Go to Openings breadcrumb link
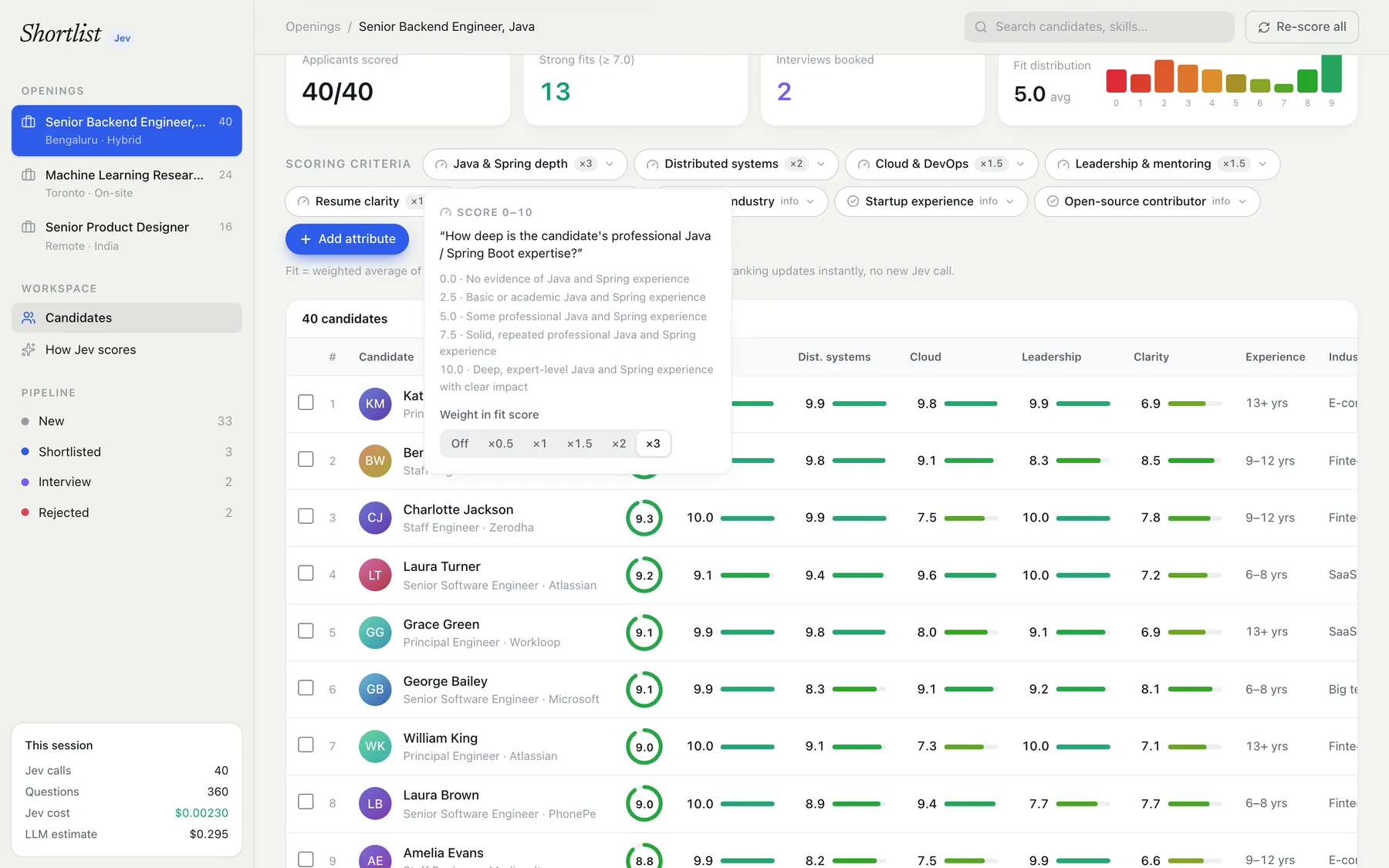The height and width of the screenshot is (868, 1389). pyautogui.click(x=313, y=27)
